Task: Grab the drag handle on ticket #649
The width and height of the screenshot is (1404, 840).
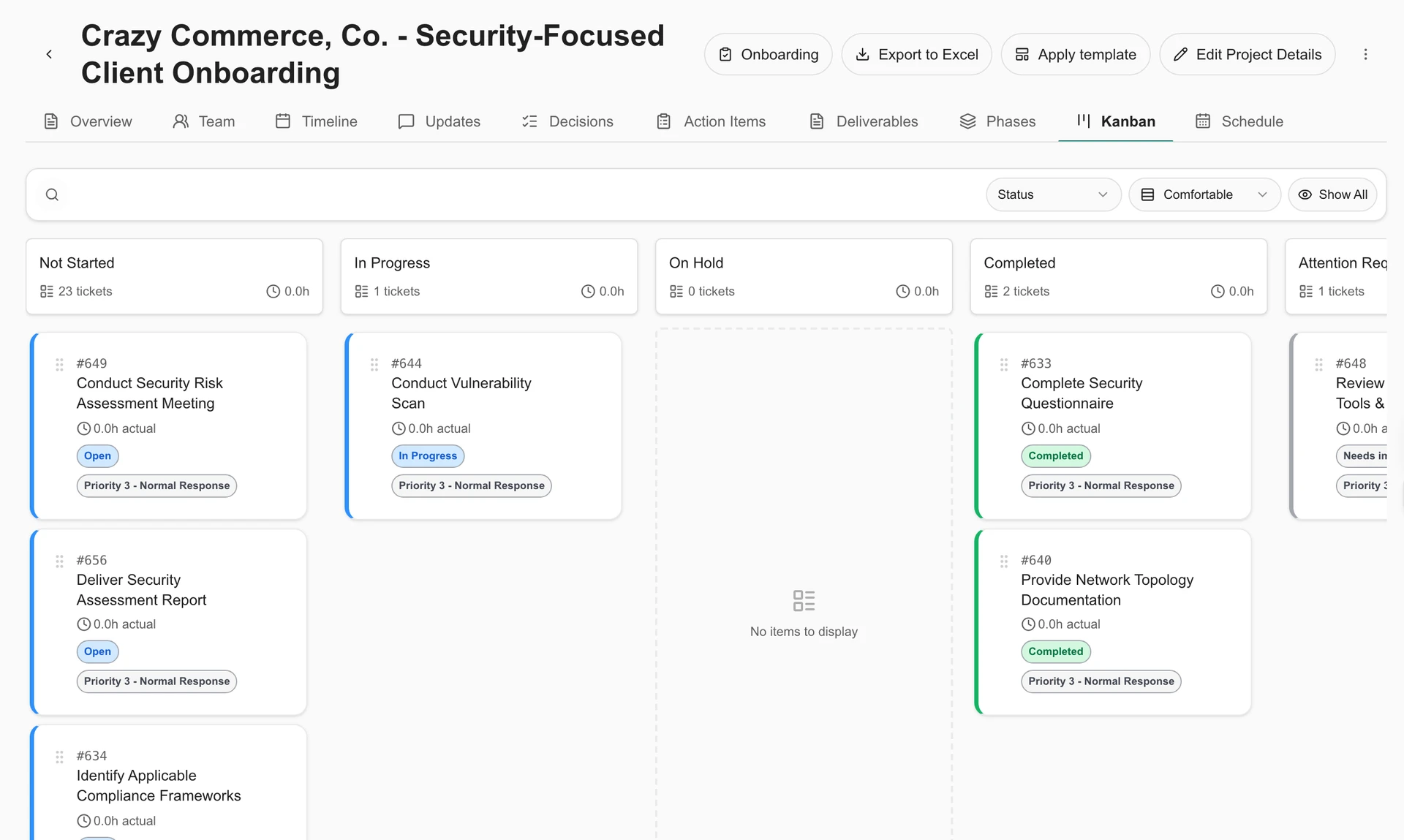Action: pos(59,364)
